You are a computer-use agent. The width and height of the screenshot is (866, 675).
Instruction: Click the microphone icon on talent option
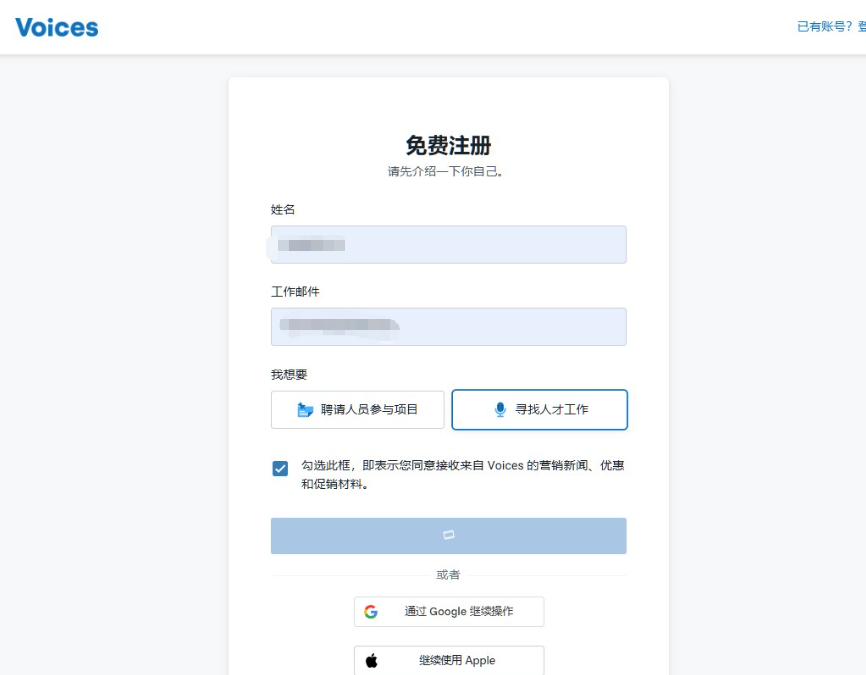(x=500, y=409)
